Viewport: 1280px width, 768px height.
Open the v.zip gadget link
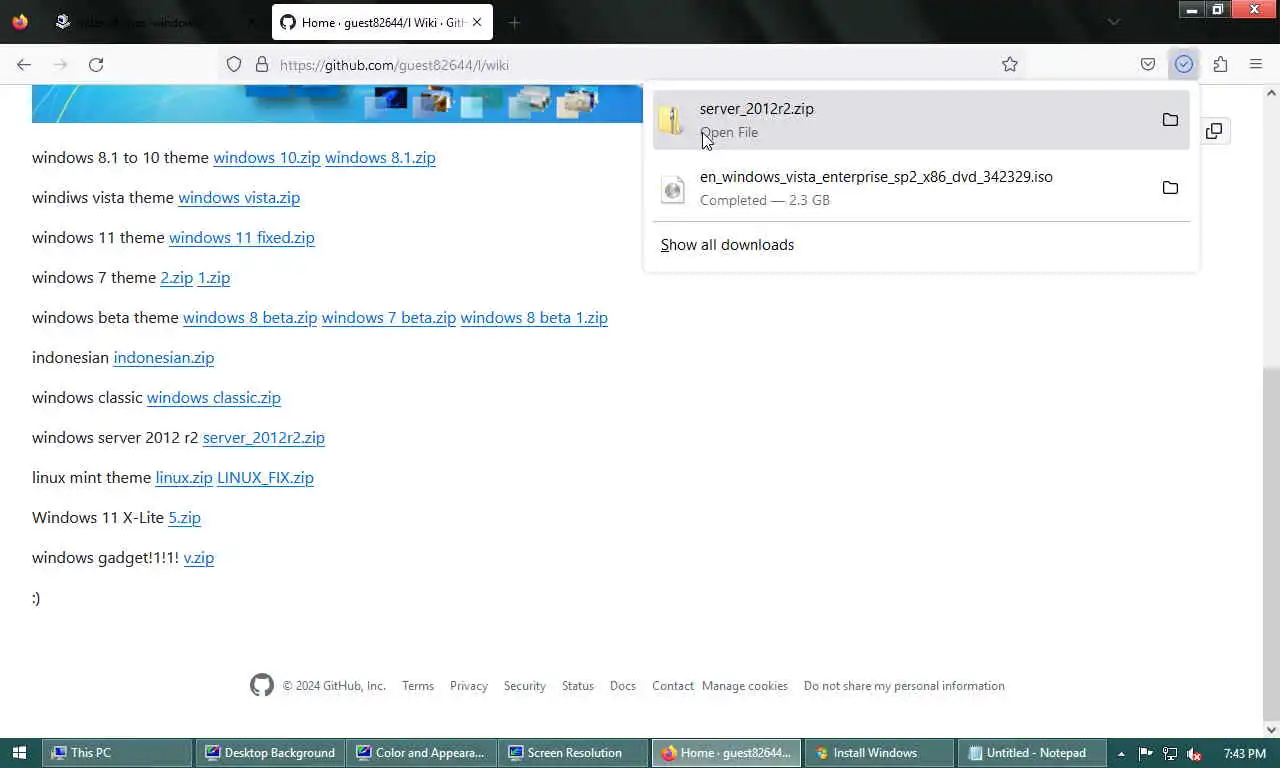pyautogui.click(x=199, y=557)
